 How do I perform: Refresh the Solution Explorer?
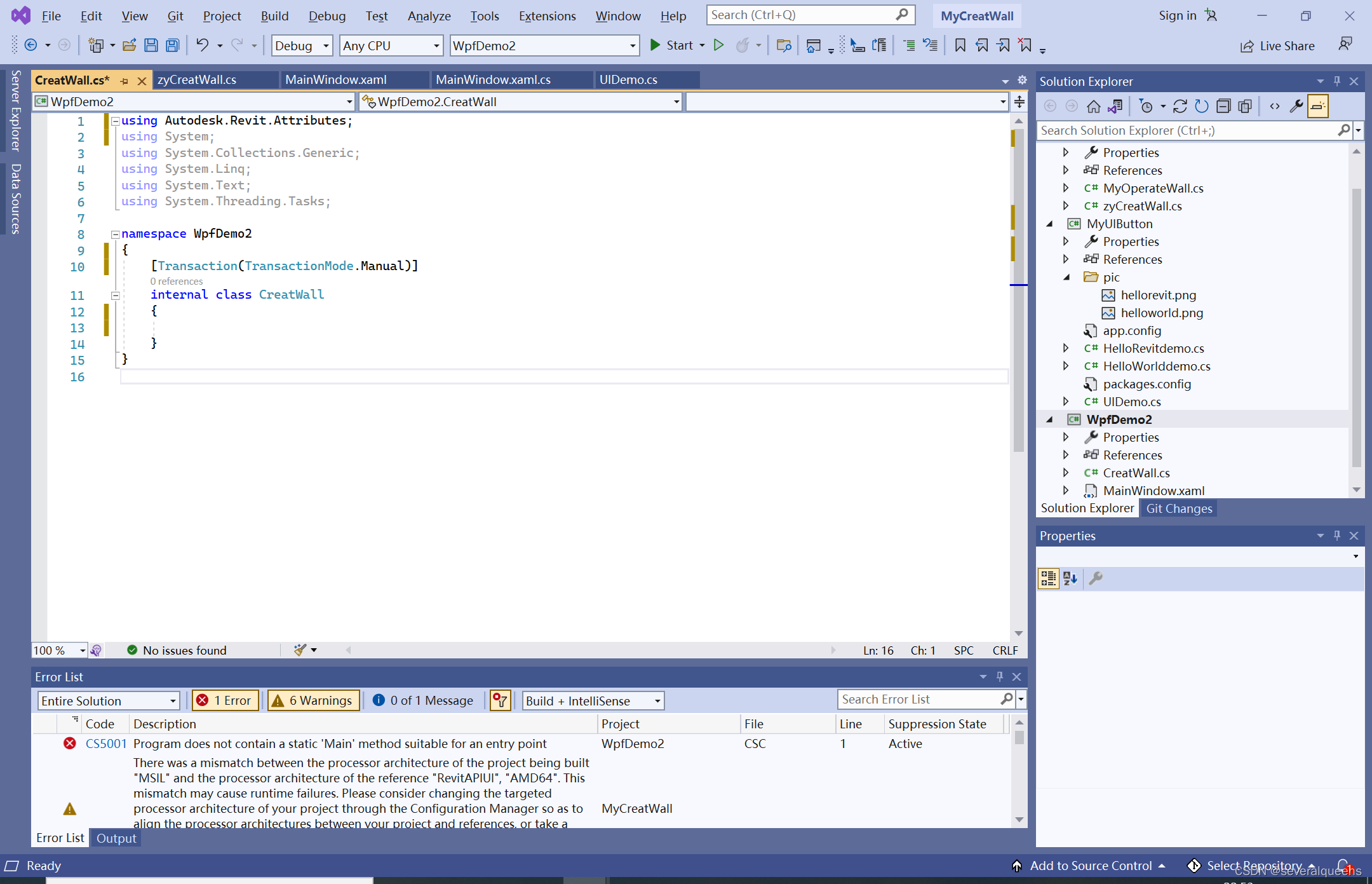click(x=1202, y=105)
